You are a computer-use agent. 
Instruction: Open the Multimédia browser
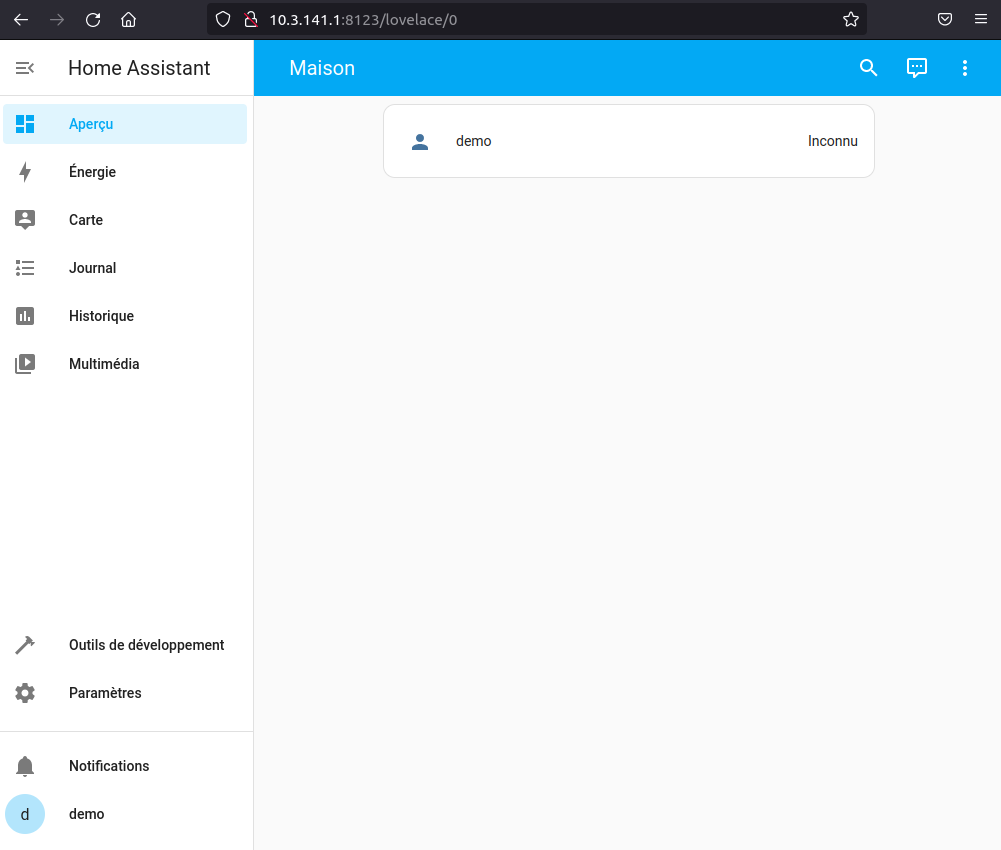tap(103, 363)
